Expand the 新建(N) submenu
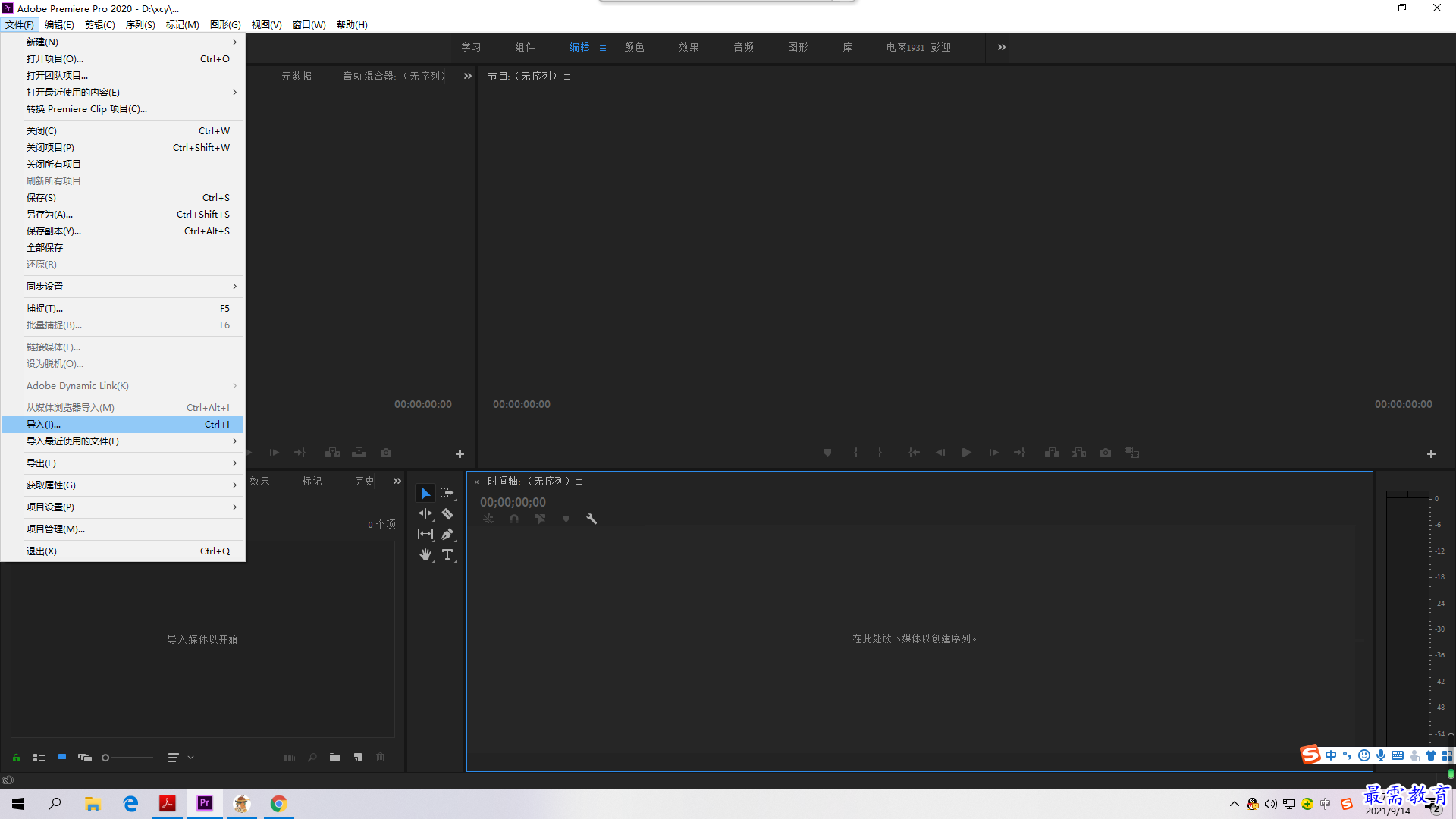This screenshot has height=819, width=1456. [x=123, y=42]
